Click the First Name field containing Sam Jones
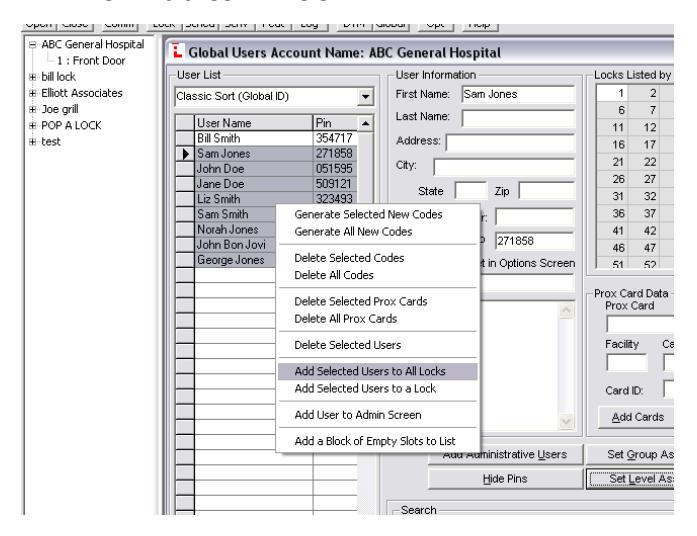Image resolution: width=697 pixels, height=536 pixels. [518, 94]
